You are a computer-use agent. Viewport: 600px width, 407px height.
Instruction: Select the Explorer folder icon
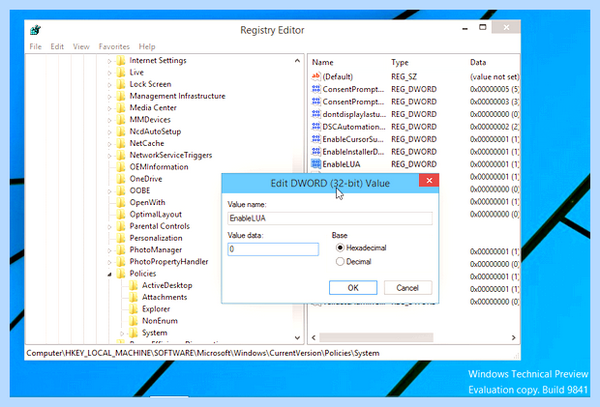pyautogui.click(x=133, y=309)
